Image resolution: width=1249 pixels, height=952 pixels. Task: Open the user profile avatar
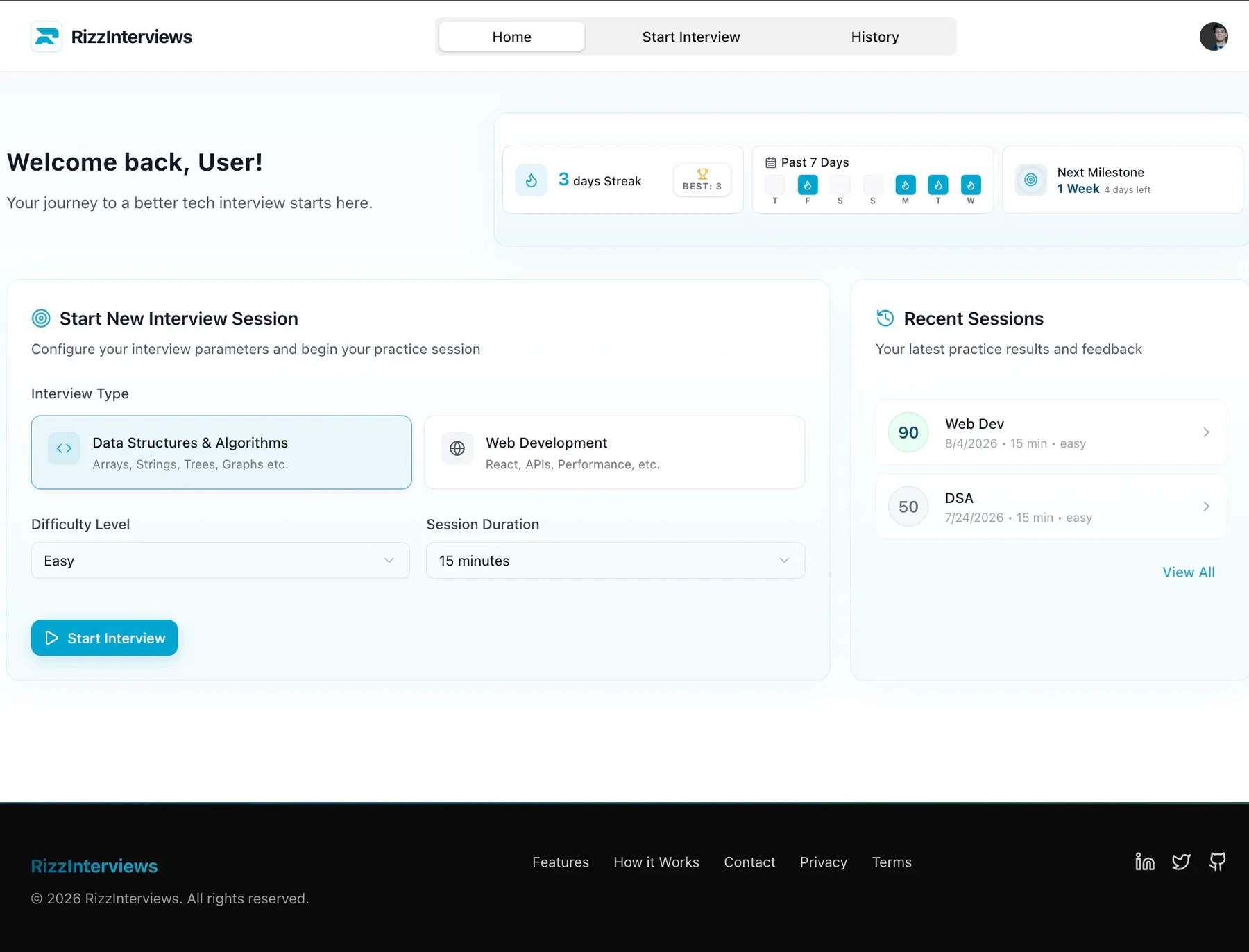pos(1214,37)
